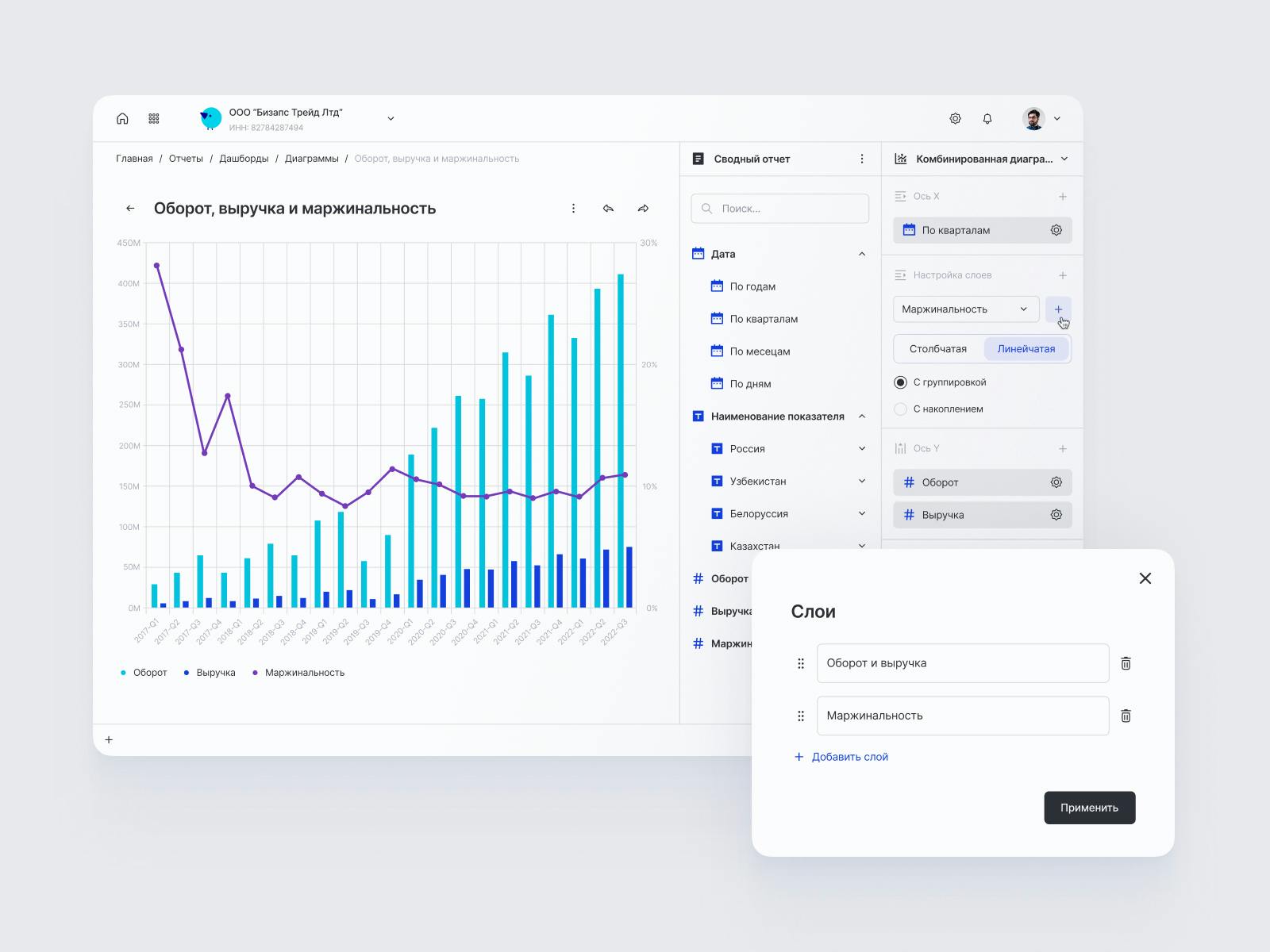
Task: Close the Слои dialog
Action: pos(1145,578)
